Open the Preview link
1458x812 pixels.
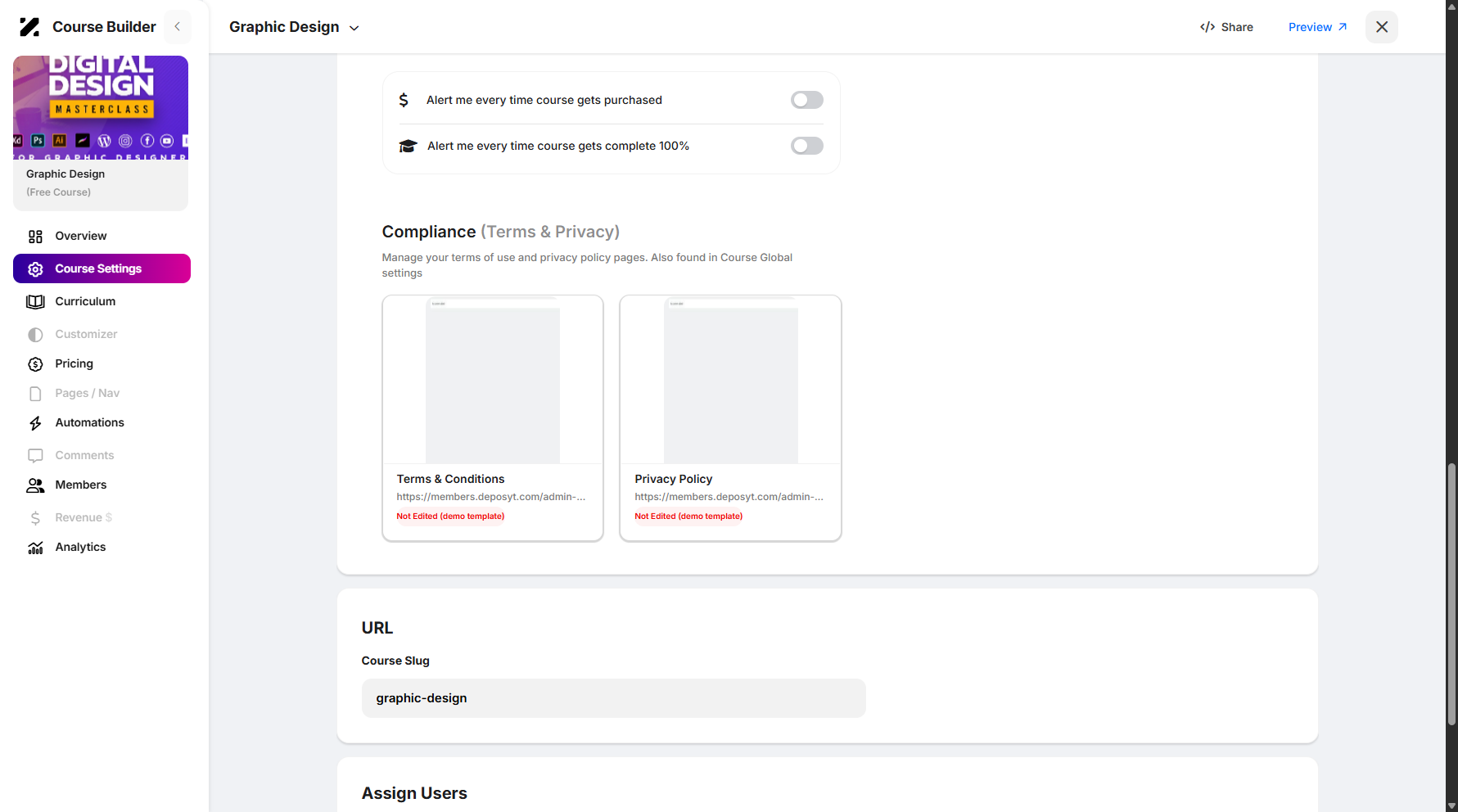[1317, 27]
